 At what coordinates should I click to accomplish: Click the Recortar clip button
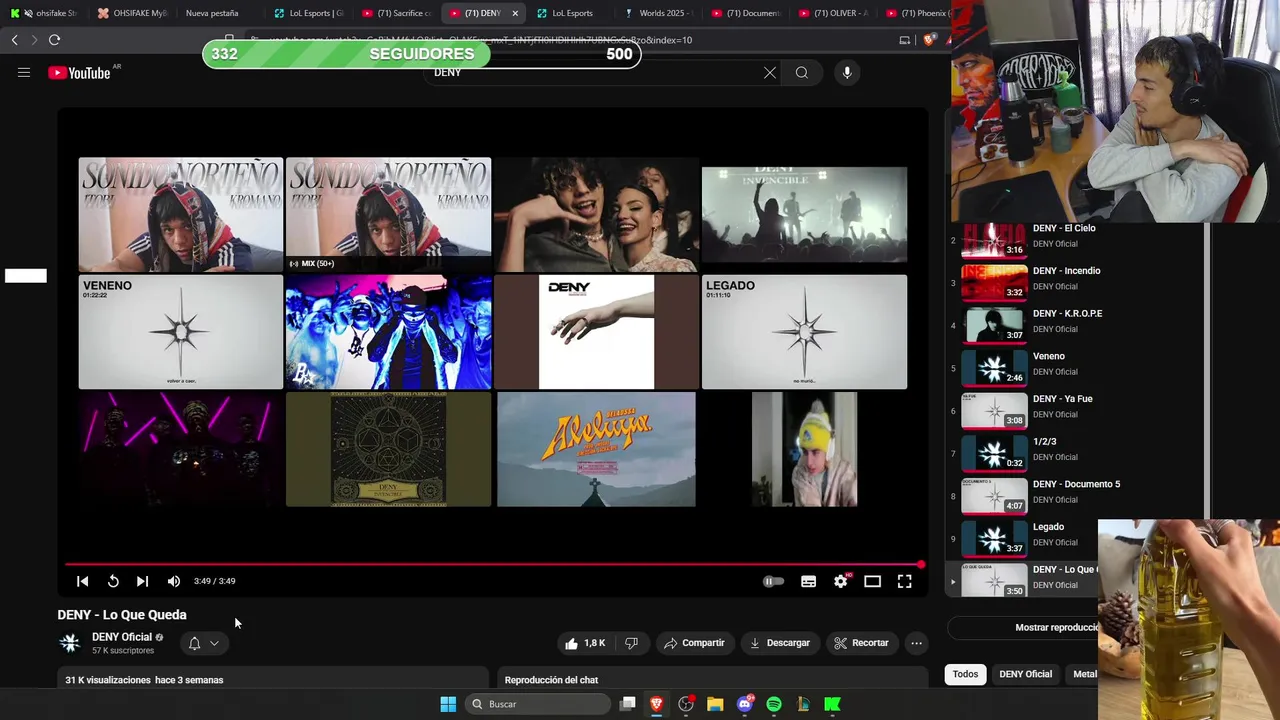point(862,643)
